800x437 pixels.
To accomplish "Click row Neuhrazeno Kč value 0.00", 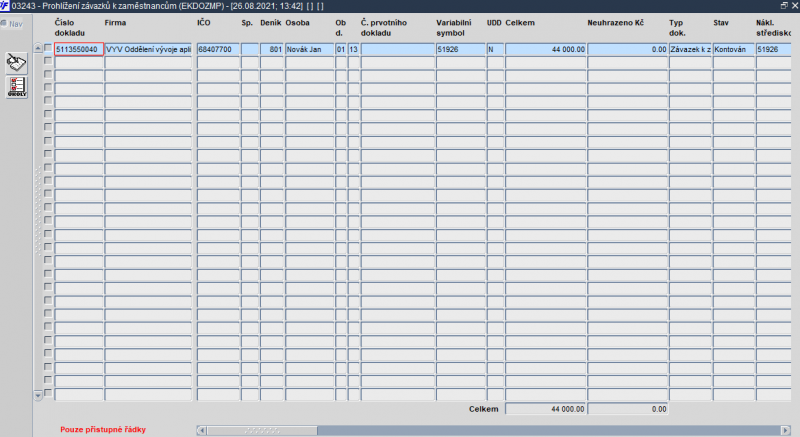I will pyautogui.click(x=628, y=49).
